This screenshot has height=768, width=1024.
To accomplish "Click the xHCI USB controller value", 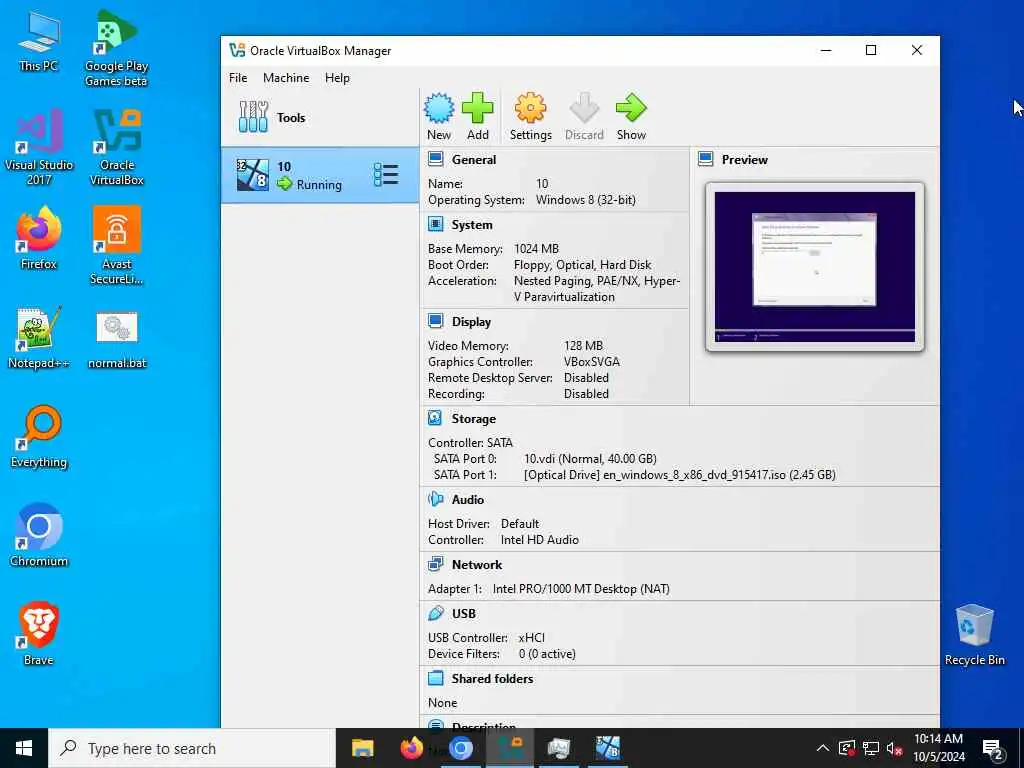I will coord(531,638).
